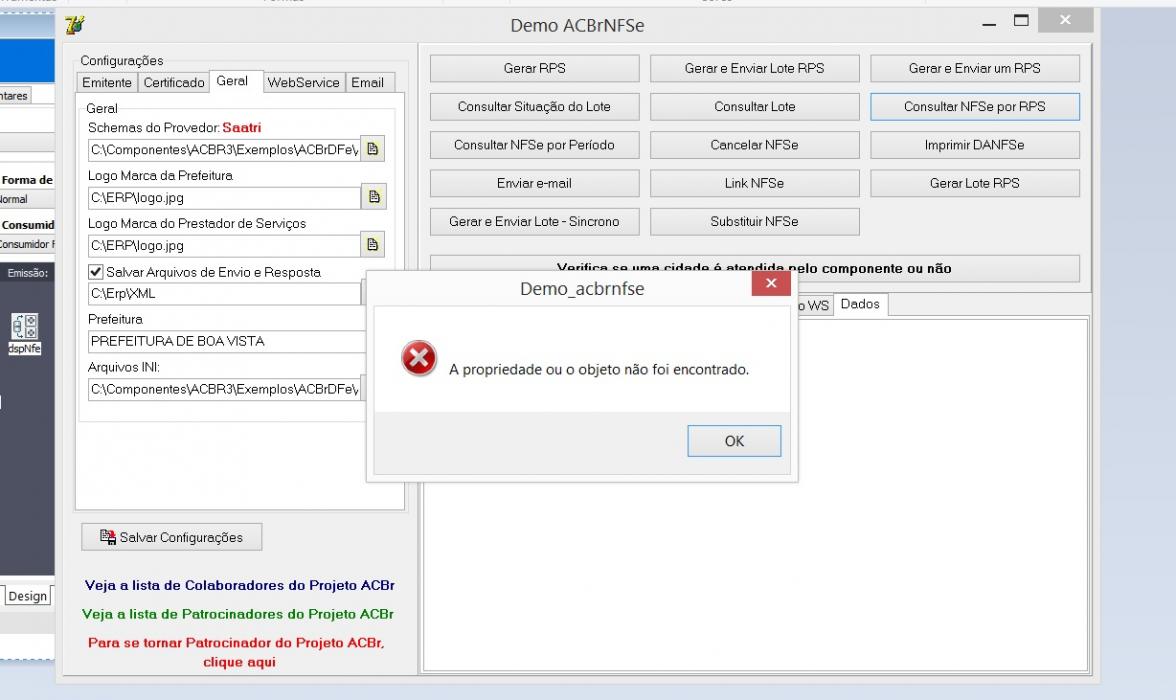This screenshot has height=700, width=1176.
Task: Click the Gerar RPS button
Action: [x=534, y=68]
